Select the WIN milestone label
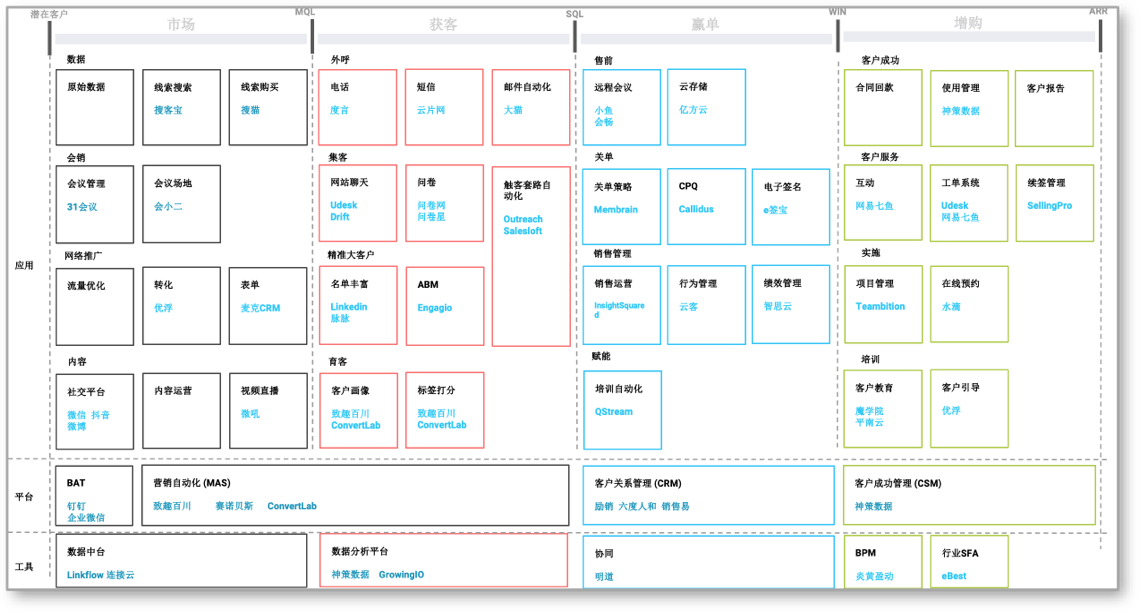The image size is (1140, 612). click(838, 12)
